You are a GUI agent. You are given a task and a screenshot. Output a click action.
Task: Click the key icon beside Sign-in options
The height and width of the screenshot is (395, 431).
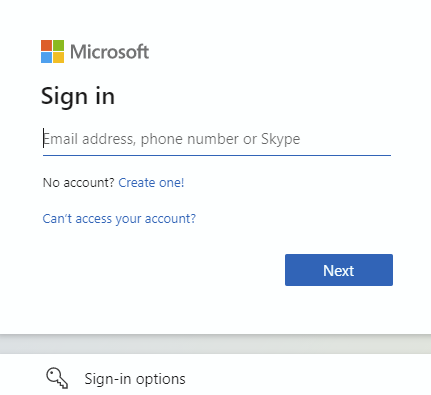pos(57,378)
